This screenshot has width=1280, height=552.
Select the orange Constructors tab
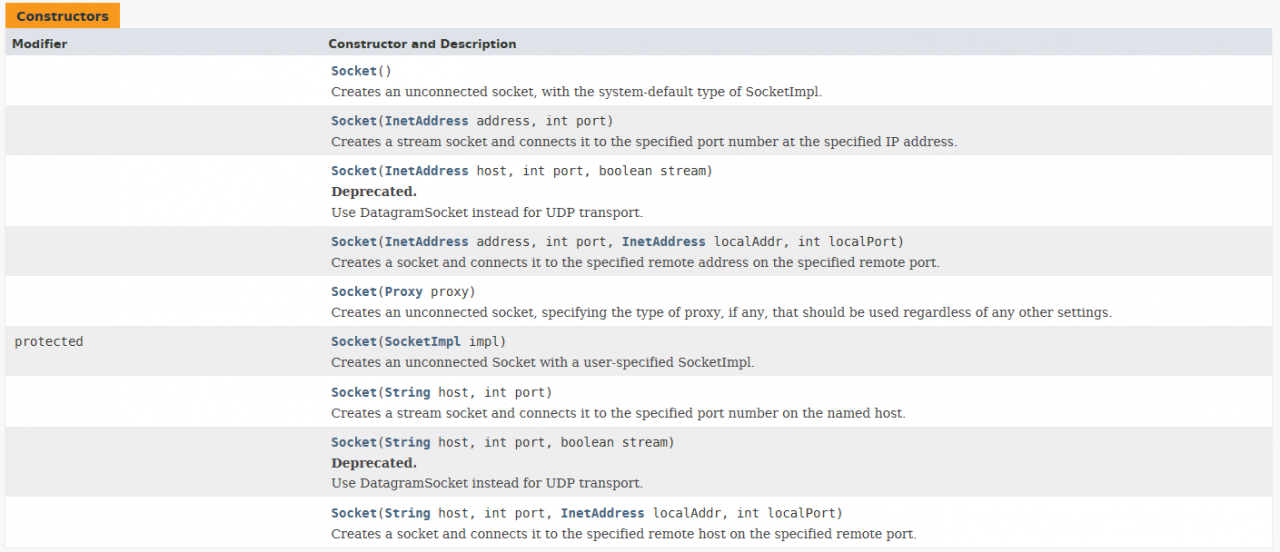pos(63,16)
